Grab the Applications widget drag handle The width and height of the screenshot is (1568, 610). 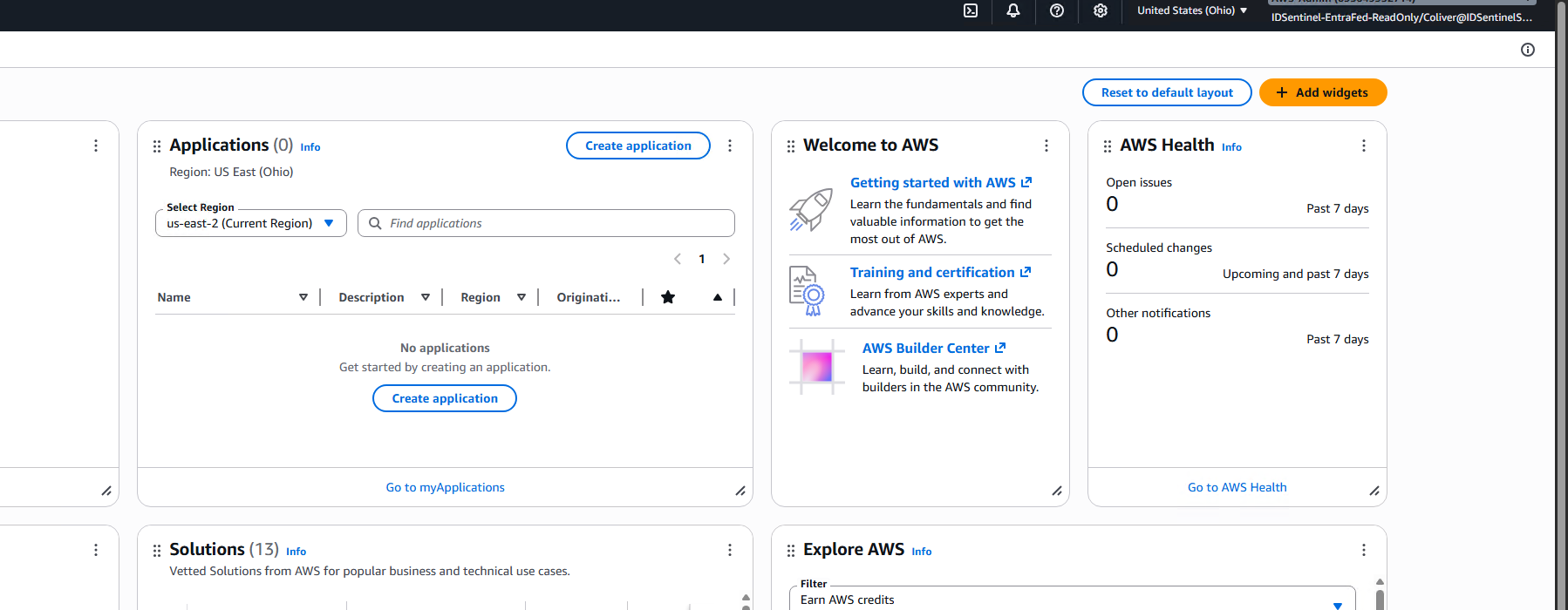157,146
